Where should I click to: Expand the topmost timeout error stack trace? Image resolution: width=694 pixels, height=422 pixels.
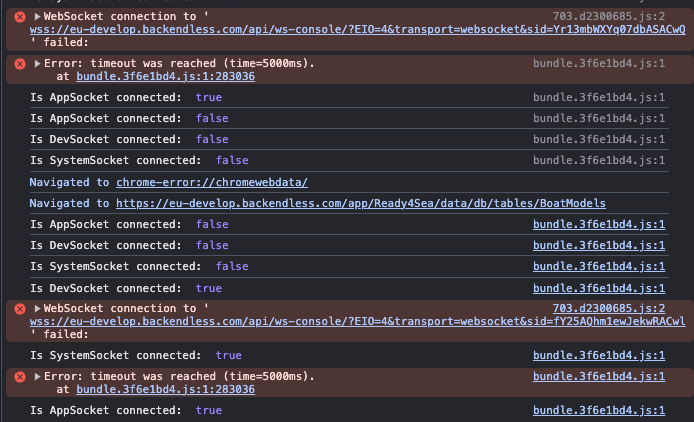coord(38,64)
